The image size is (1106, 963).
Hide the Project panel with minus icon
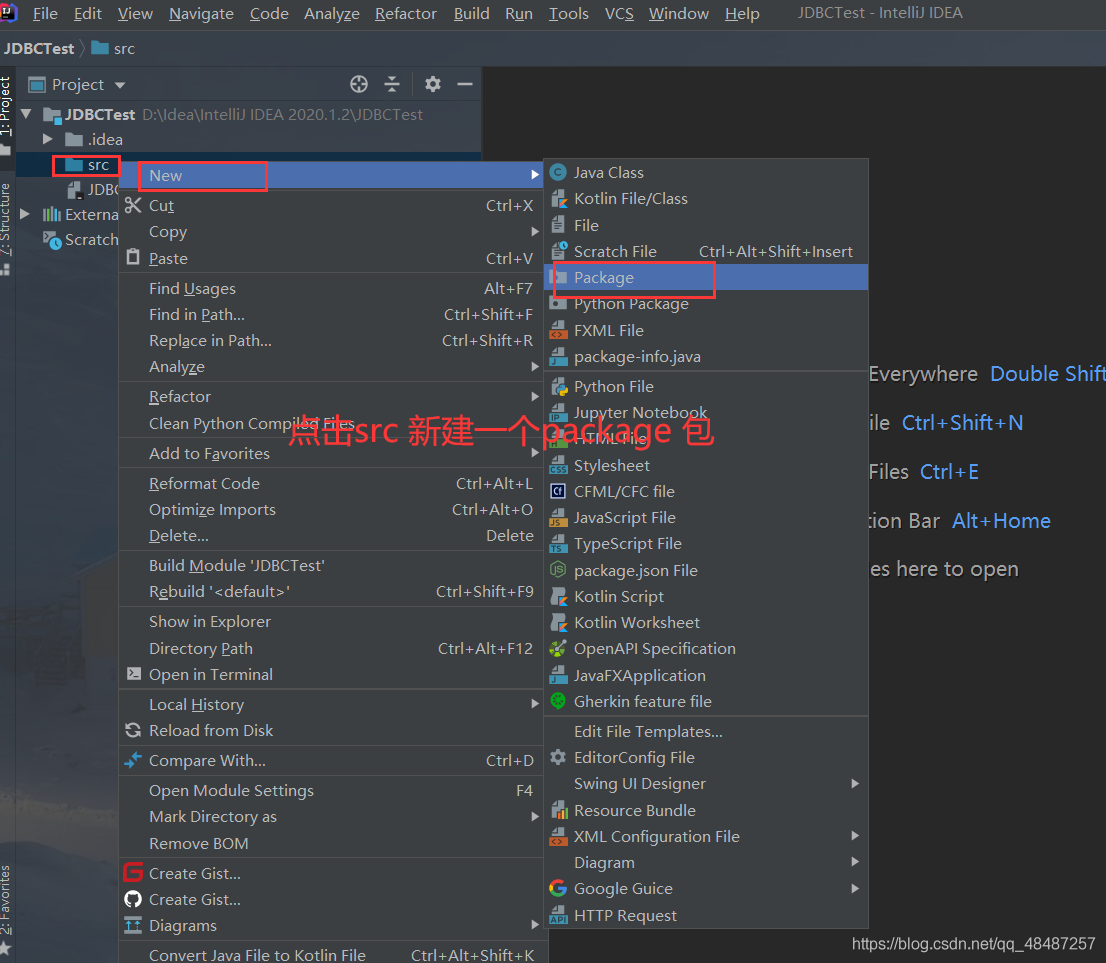click(465, 85)
